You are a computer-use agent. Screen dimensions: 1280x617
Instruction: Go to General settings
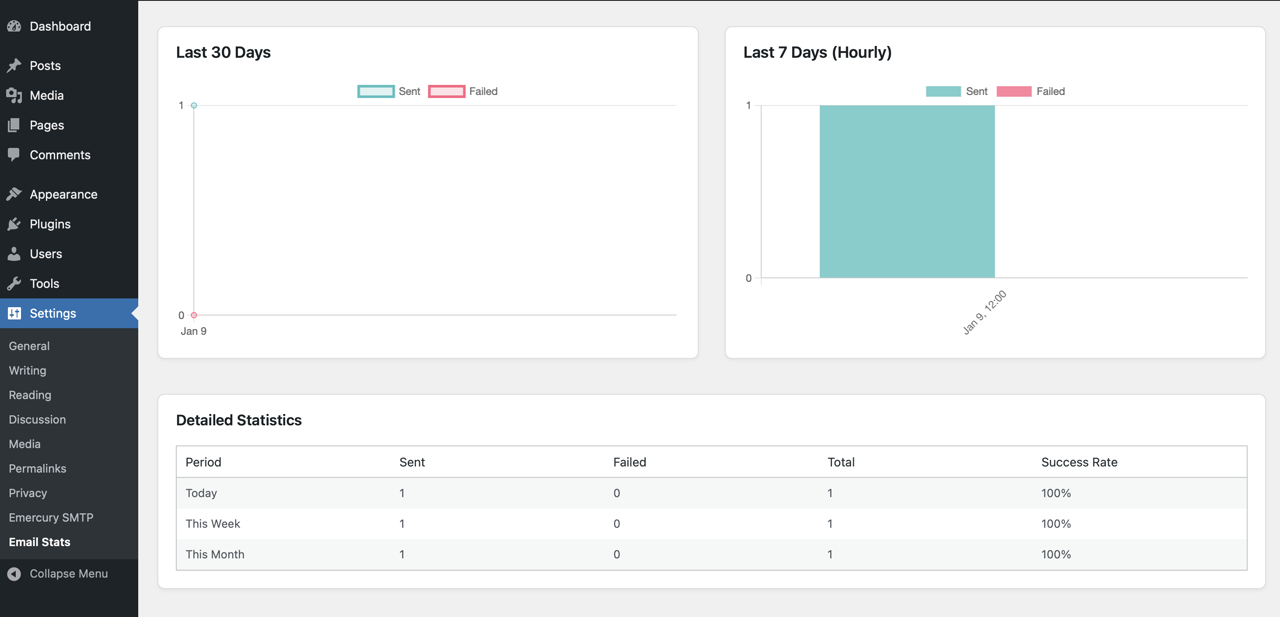point(29,345)
